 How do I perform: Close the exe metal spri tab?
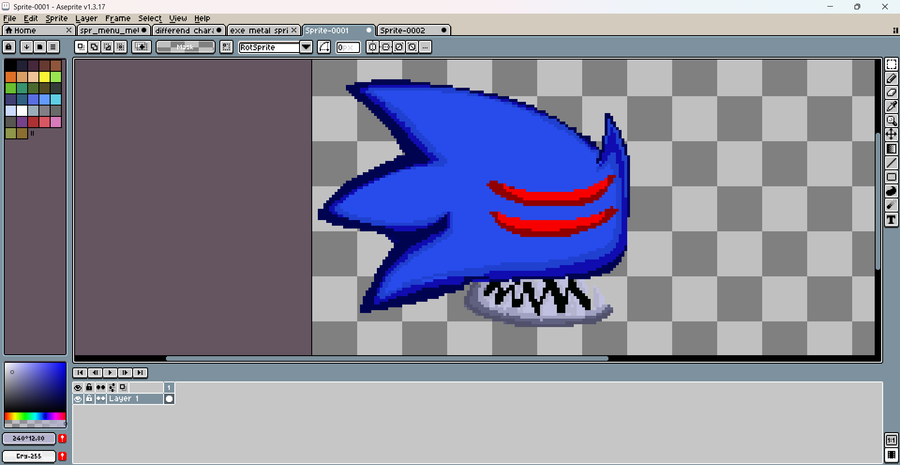294,30
